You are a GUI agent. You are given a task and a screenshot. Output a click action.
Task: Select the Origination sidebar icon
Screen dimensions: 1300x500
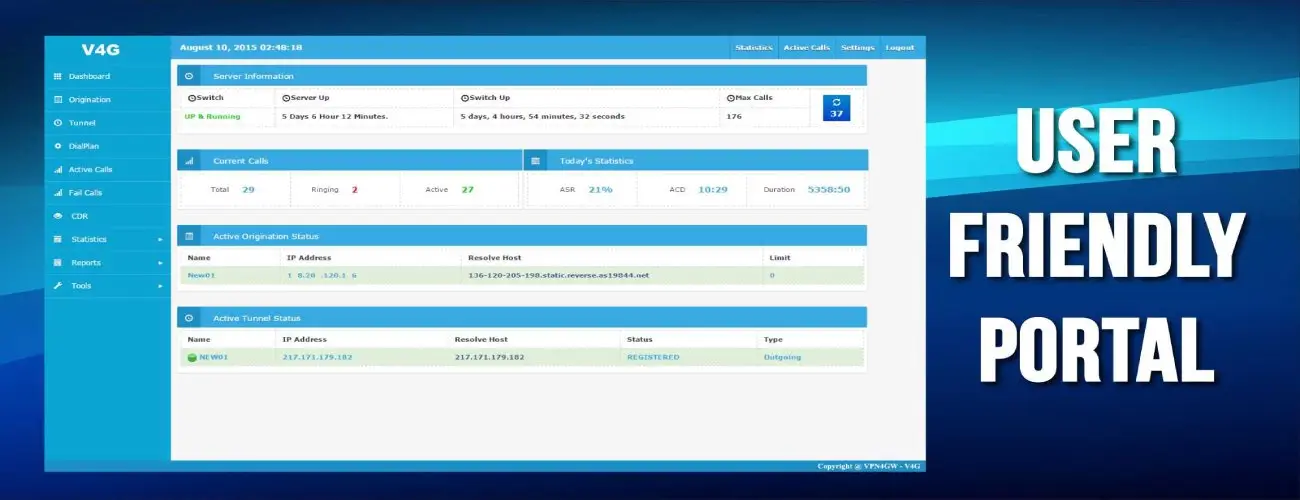click(x=58, y=100)
